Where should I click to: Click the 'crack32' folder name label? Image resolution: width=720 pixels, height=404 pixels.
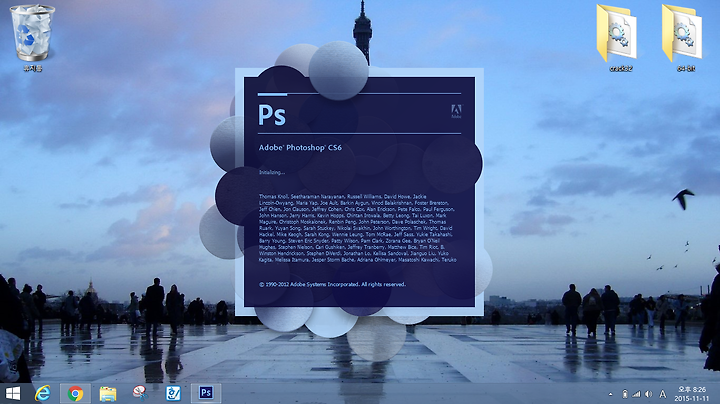tap(621, 68)
